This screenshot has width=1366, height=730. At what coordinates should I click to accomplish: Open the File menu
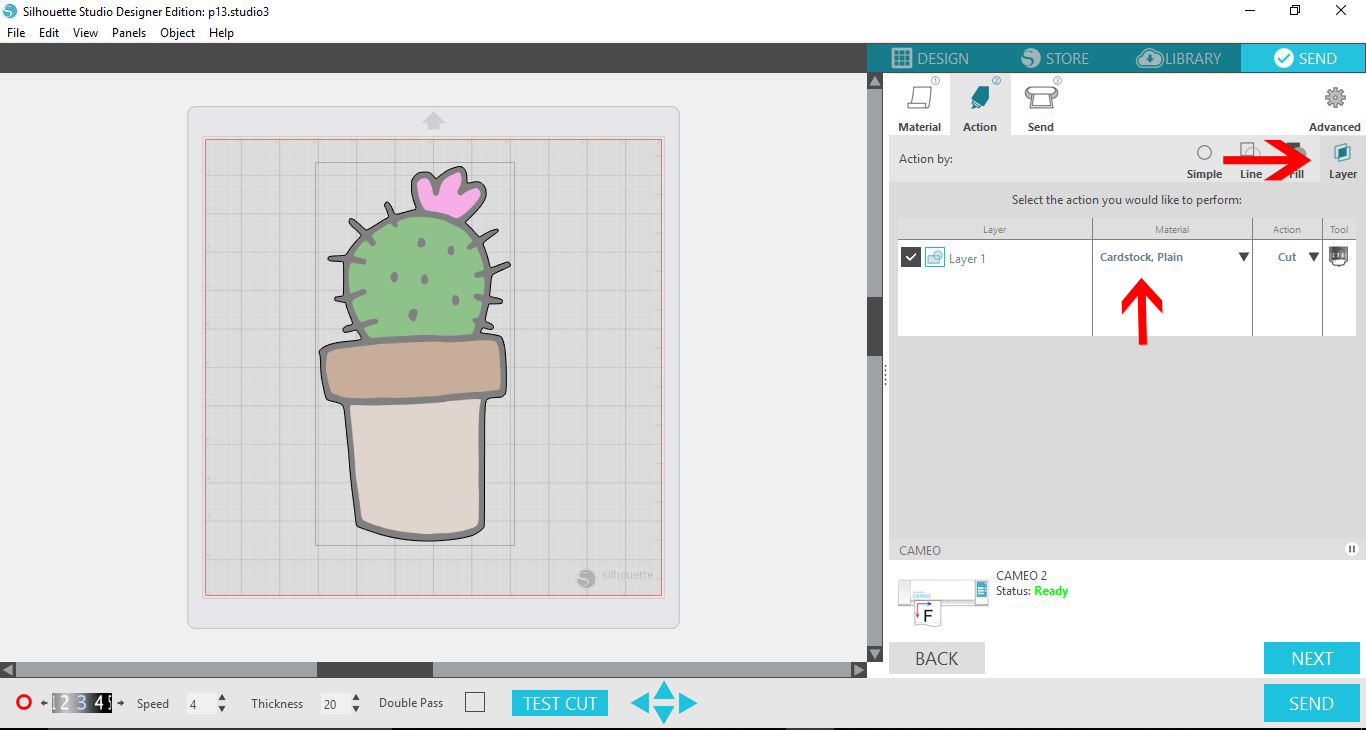tap(16, 33)
